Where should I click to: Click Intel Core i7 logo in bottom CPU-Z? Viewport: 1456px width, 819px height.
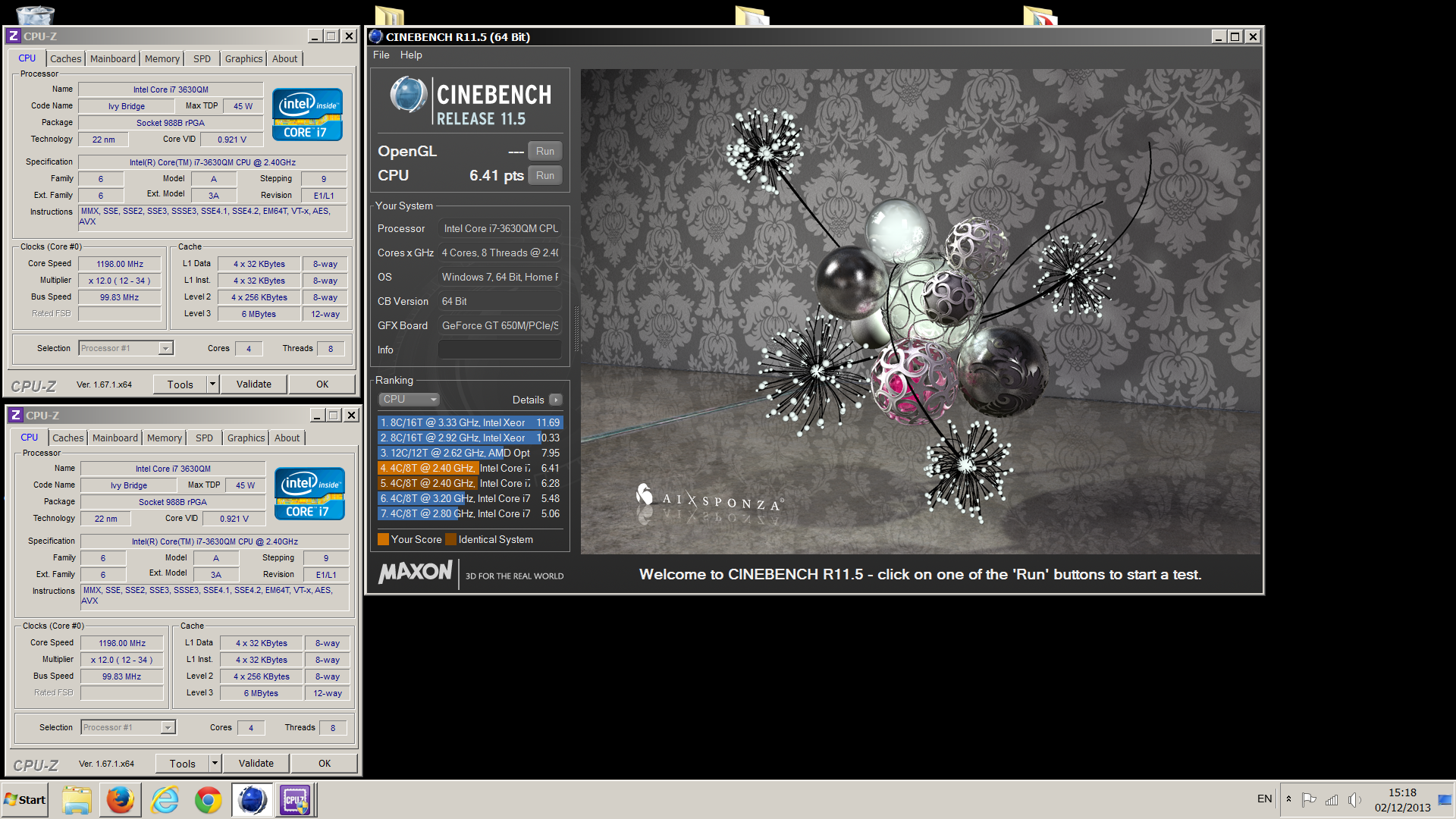coord(309,494)
